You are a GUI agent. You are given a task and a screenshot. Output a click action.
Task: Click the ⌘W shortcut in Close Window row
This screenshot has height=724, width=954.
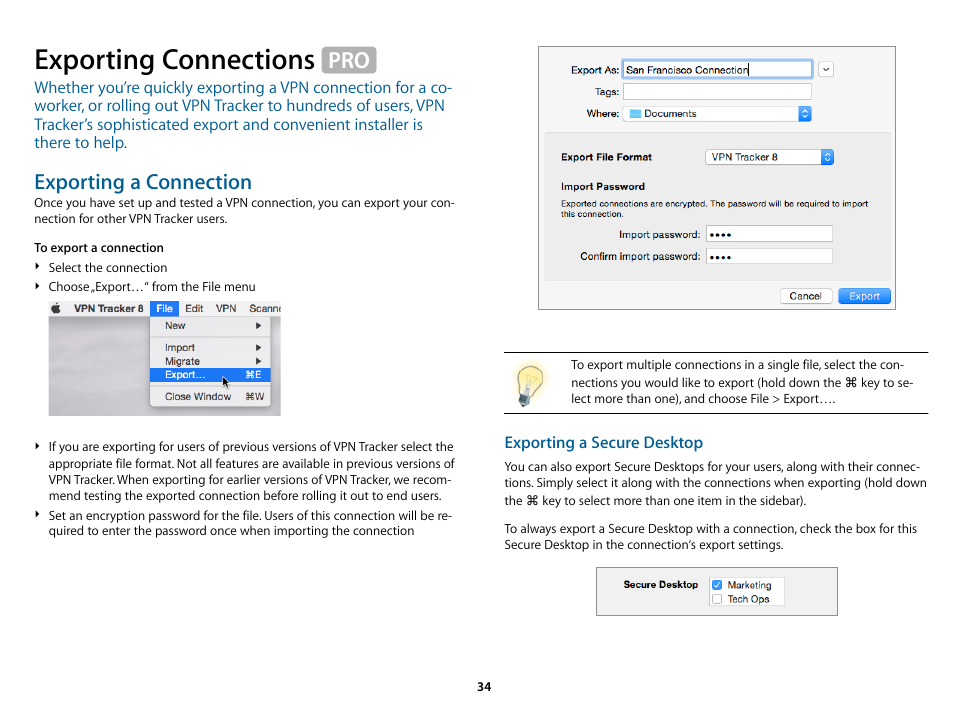(x=254, y=397)
